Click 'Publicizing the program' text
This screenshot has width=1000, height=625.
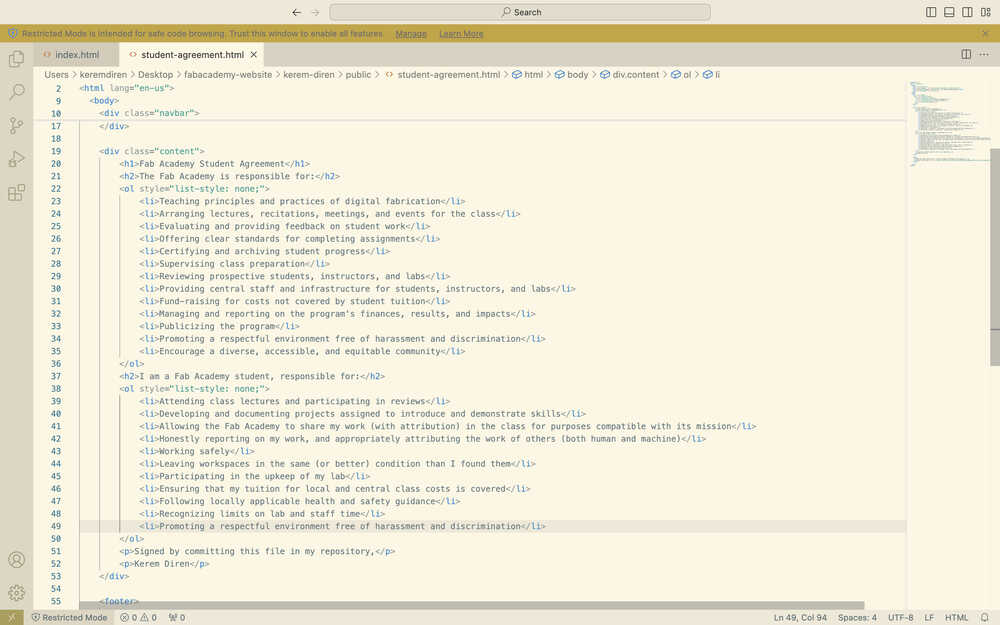coord(217,326)
